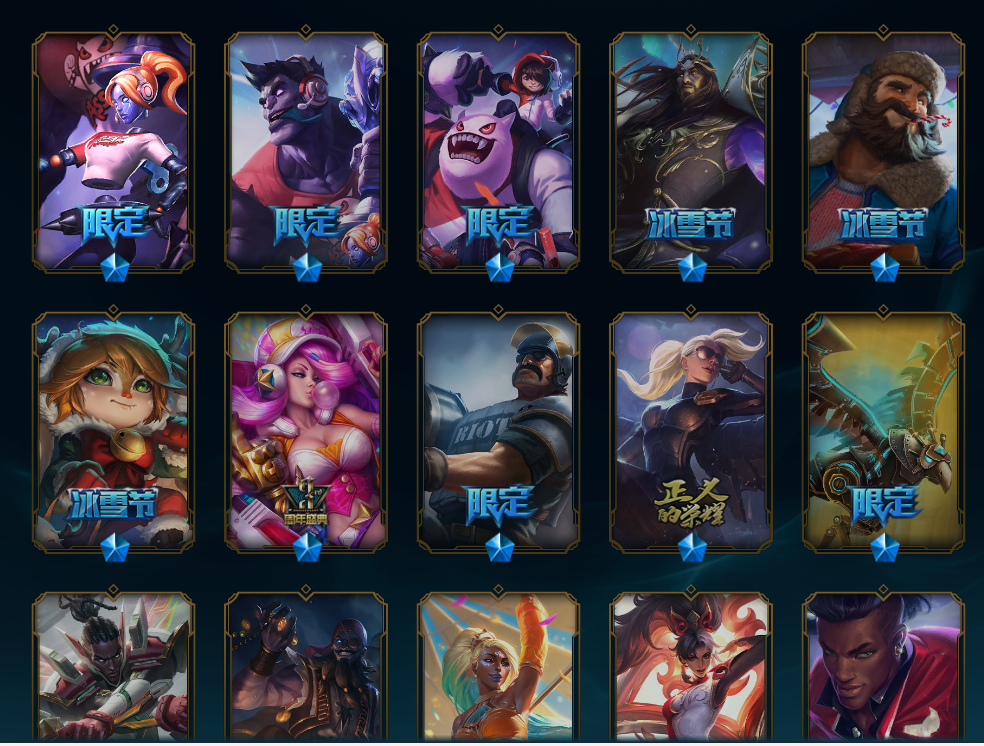The height and width of the screenshot is (746, 984).
Task: Open the mecha warrior with dreadlocks card
Action: pos(114,667)
